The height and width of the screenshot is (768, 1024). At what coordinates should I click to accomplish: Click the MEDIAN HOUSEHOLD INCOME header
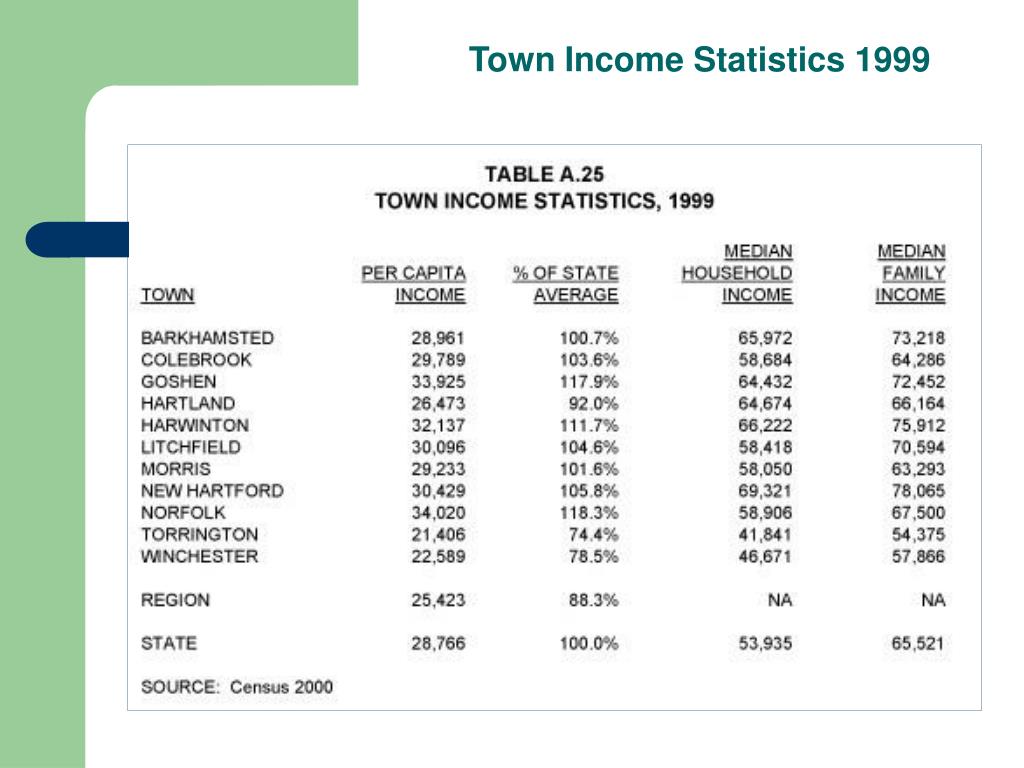coord(737,273)
